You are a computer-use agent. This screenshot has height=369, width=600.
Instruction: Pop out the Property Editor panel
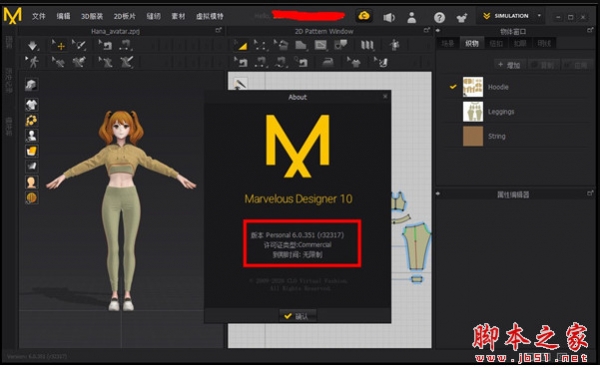pos(590,194)
